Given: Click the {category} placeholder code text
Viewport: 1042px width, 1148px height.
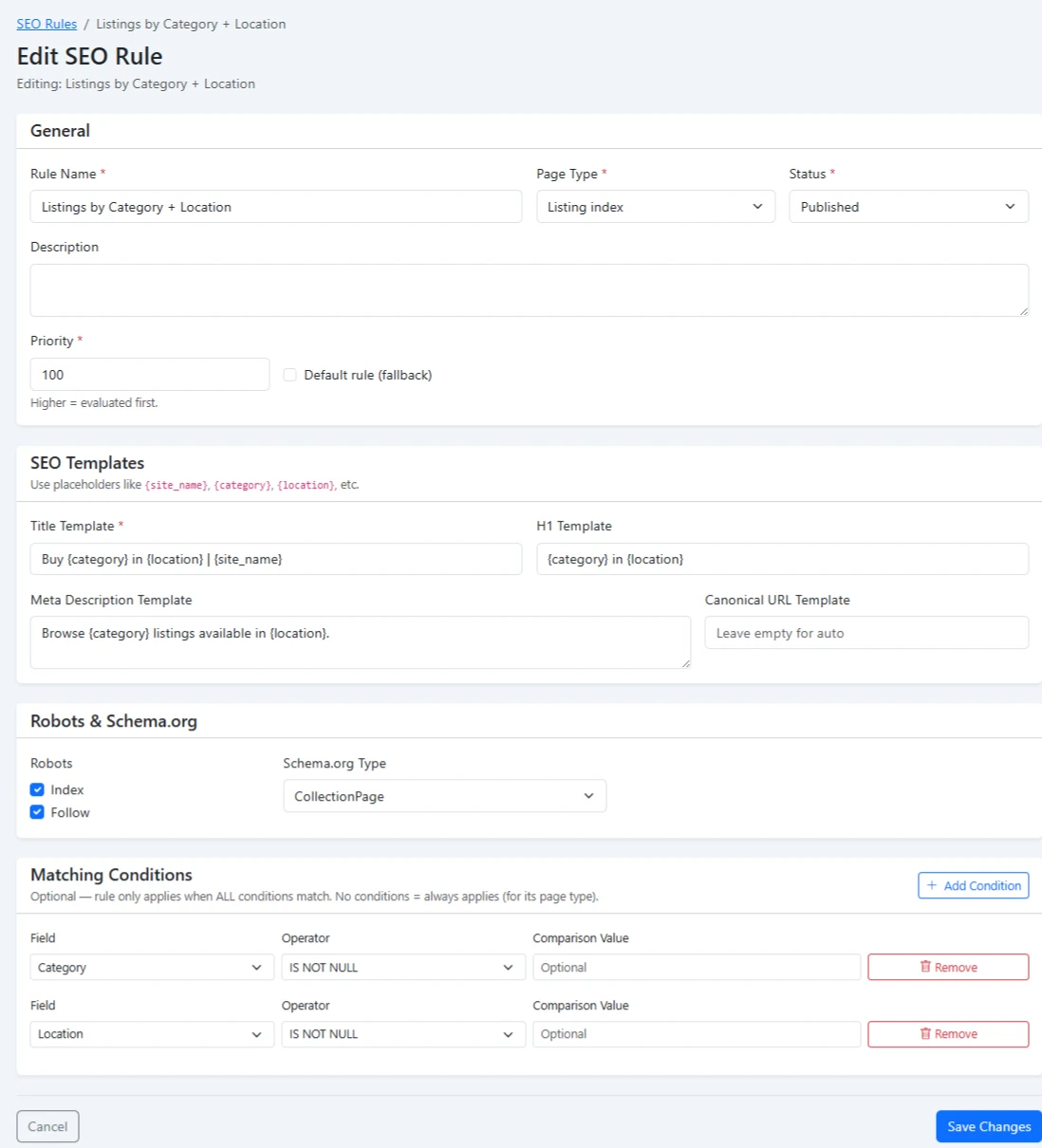Looking at the screenshot, I should tap(243, 485).
